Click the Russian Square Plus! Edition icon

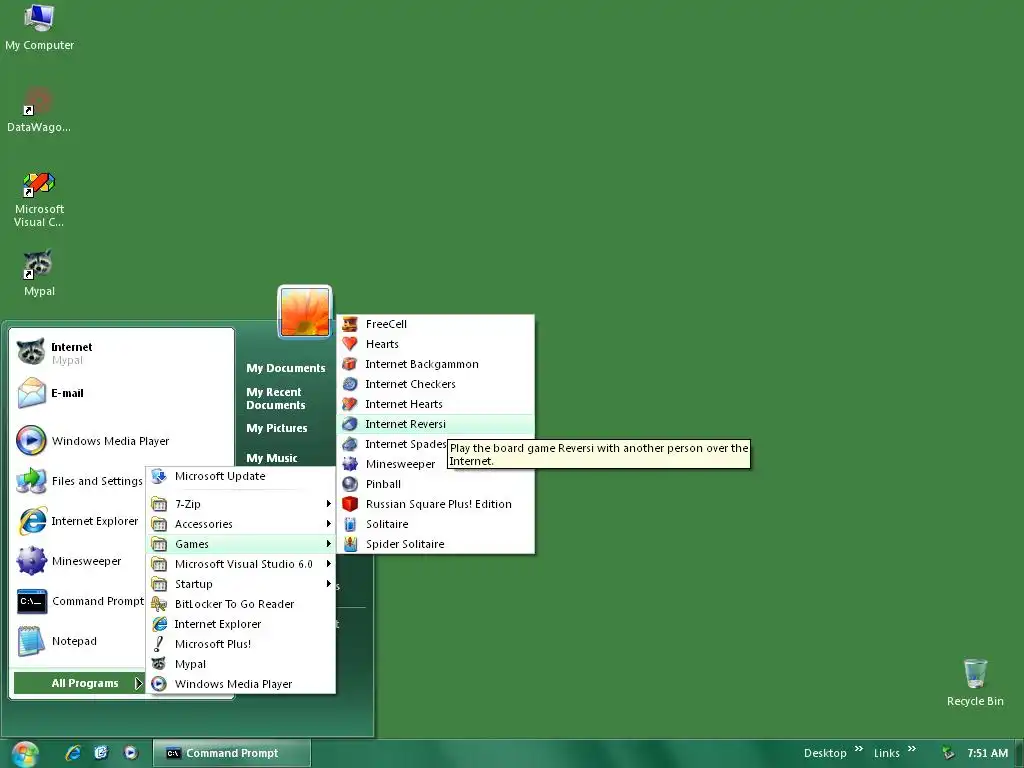tap(350, 504)
